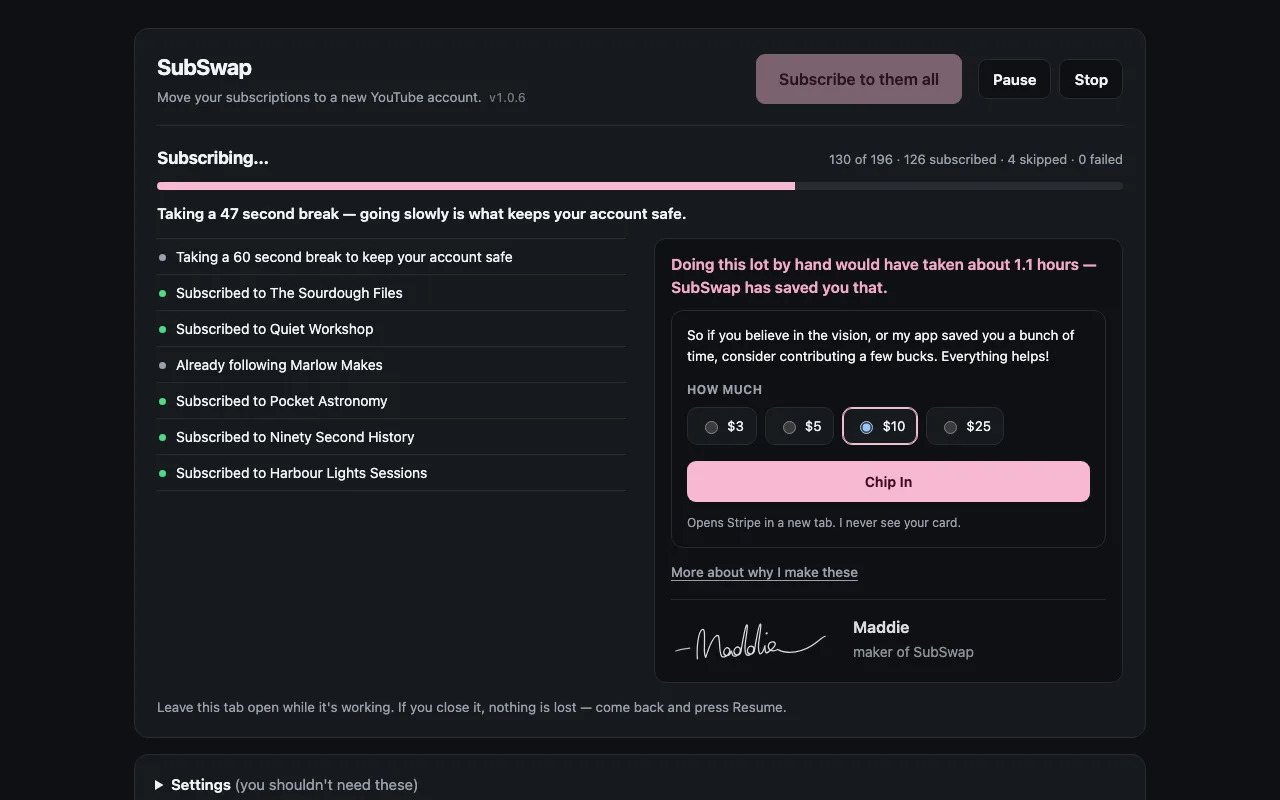Viewport: 1280px width, 800px height.
Task: Click the name Maddie beside the signature
Action: (x=881, y=627)
